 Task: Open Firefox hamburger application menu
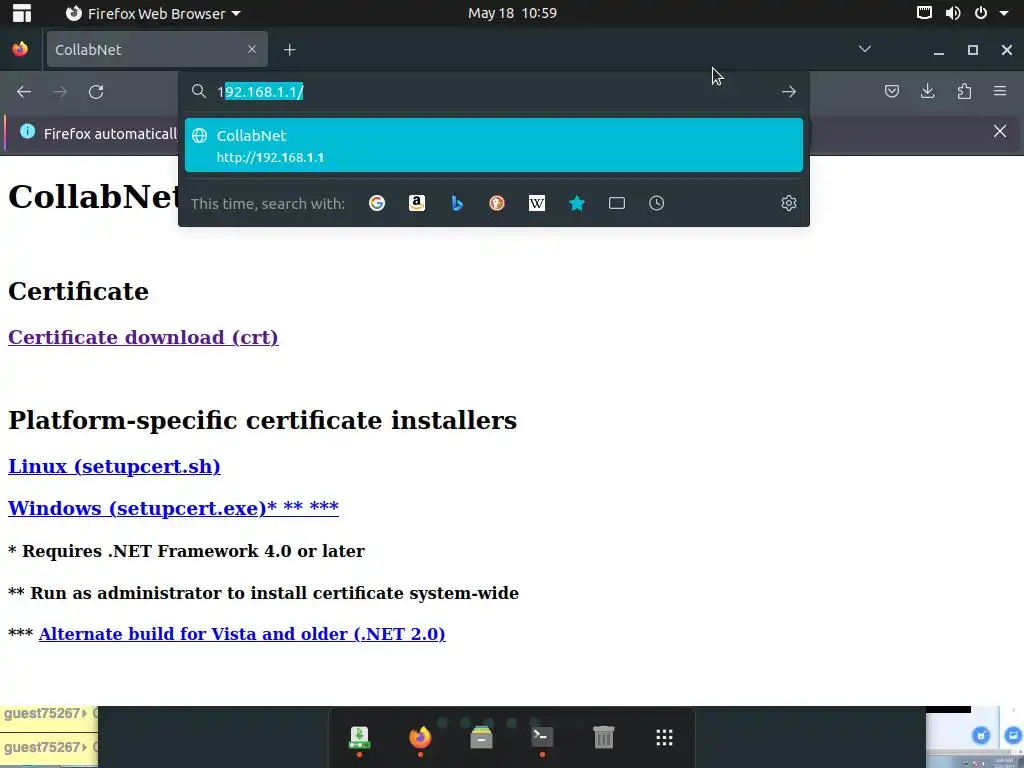click(x=1000, y=91)
